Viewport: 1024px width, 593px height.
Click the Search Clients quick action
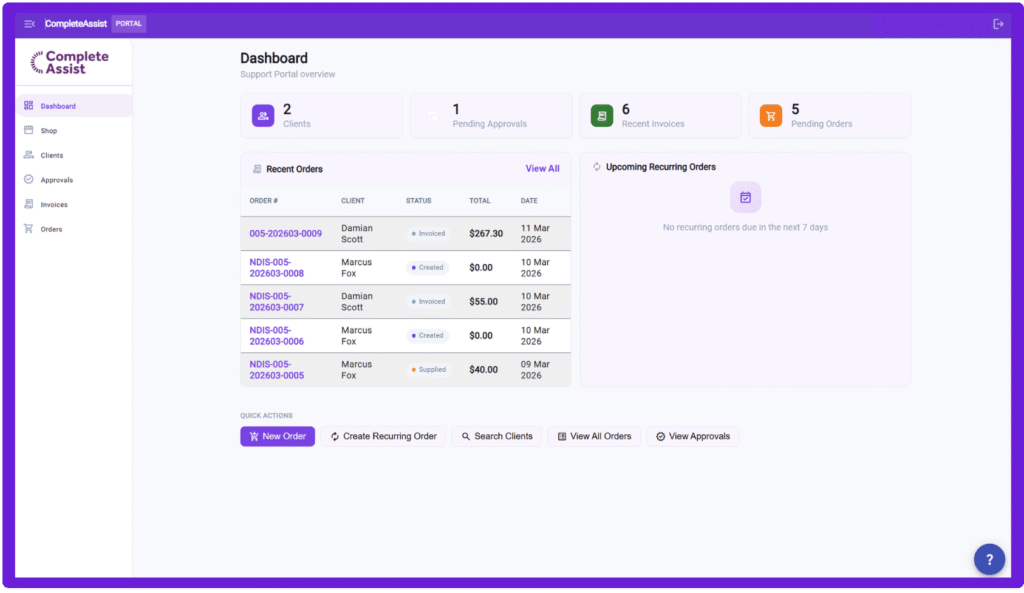[x=496, y=436]
